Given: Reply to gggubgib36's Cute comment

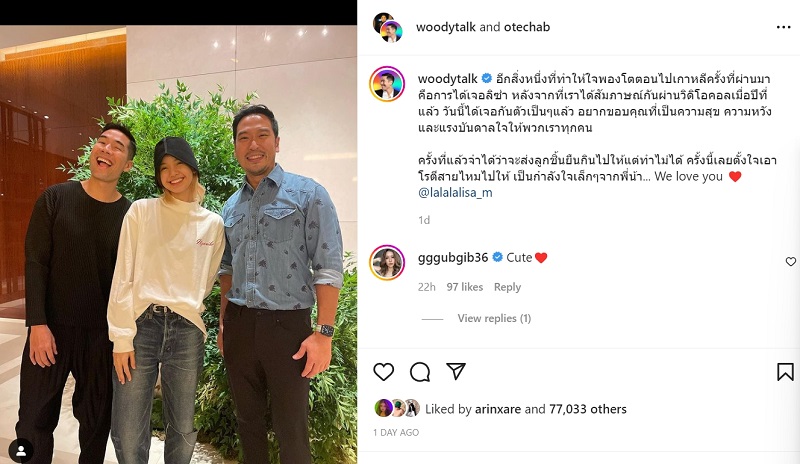Looking at the screenshot, I should point(507,287).
